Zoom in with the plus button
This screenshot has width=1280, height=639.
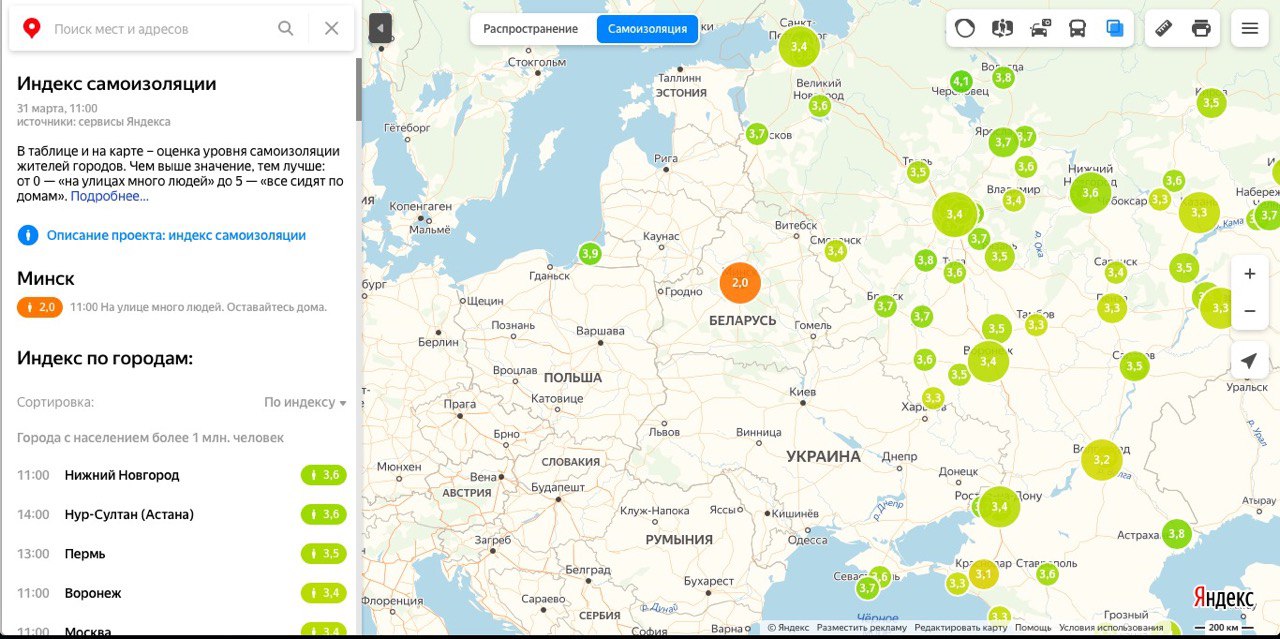(1249, 274)
